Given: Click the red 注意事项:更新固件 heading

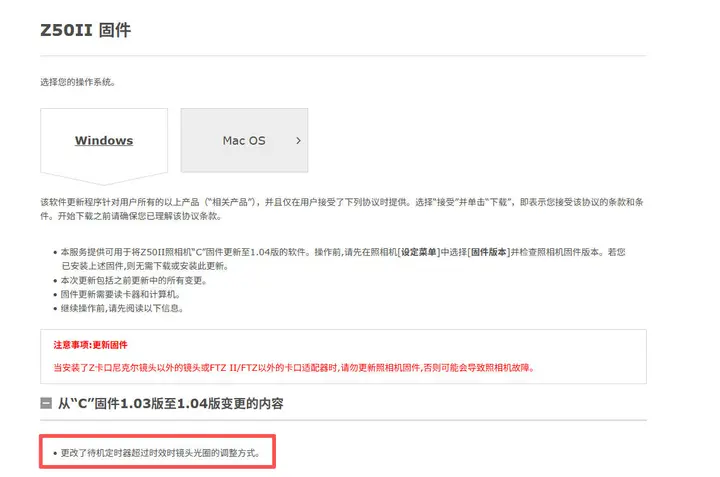Looking at the screenshot, I should pos(90,345).
